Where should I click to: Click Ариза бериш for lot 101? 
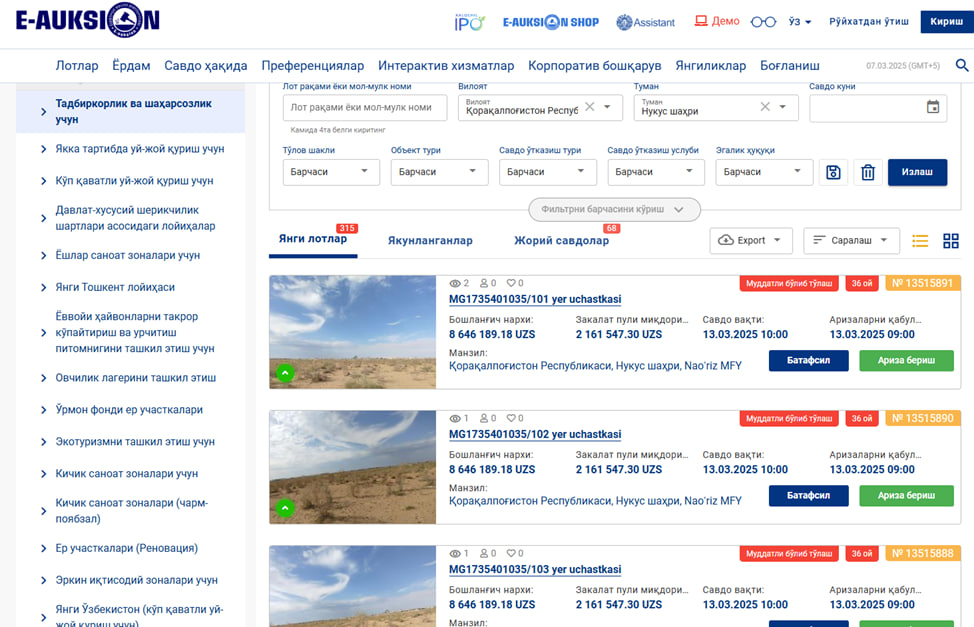pyautogui.click(x=906, y=361)
